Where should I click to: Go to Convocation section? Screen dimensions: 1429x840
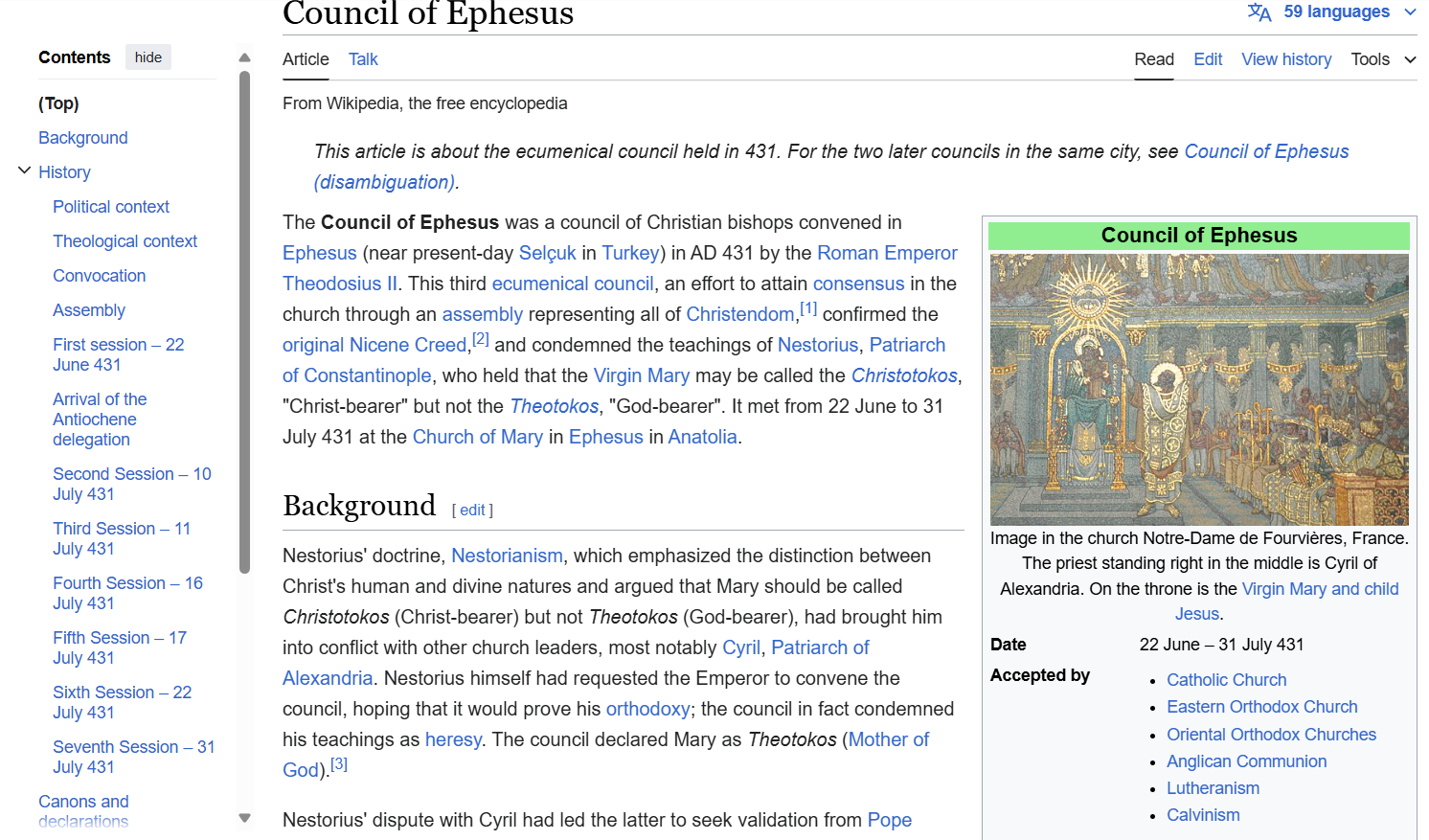point(100,276)
